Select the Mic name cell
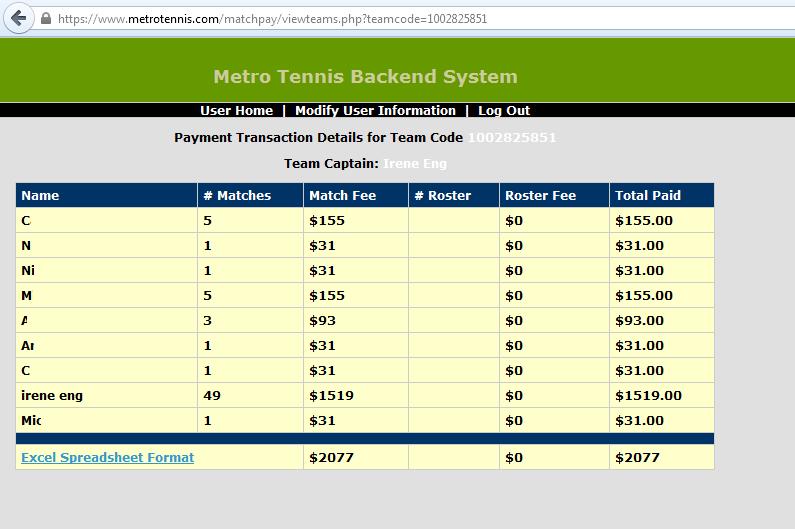Image resolution: width=795 pixels, height=529 pixels. click(x=32, y=420)
